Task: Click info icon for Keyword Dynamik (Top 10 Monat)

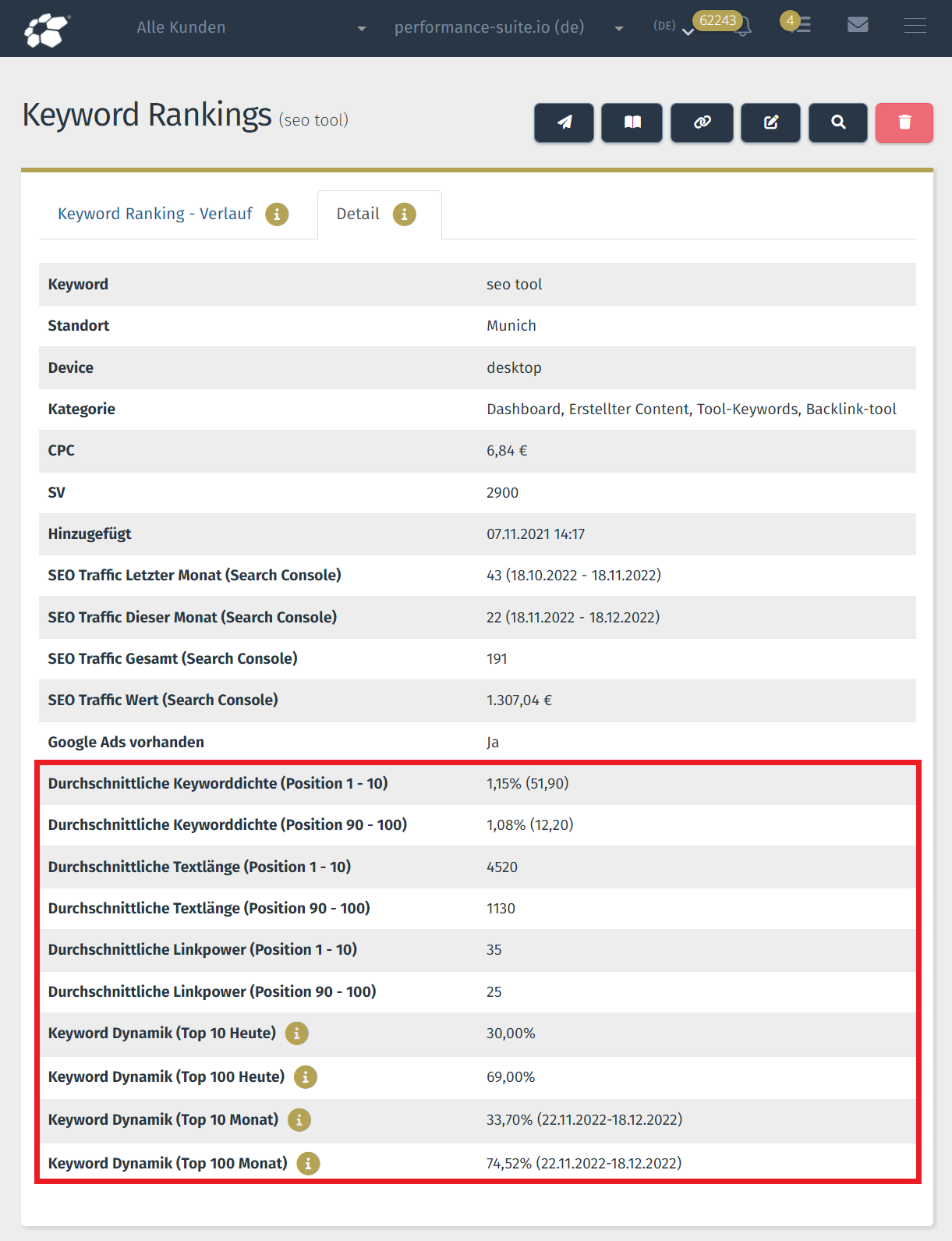Action: 299,1120
